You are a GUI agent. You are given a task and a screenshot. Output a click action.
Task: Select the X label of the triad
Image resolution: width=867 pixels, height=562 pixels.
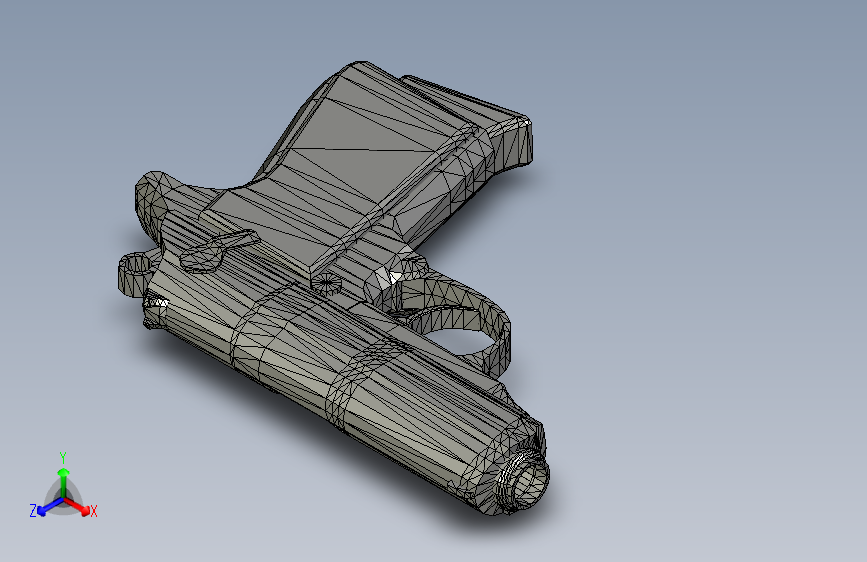point(93,511)
